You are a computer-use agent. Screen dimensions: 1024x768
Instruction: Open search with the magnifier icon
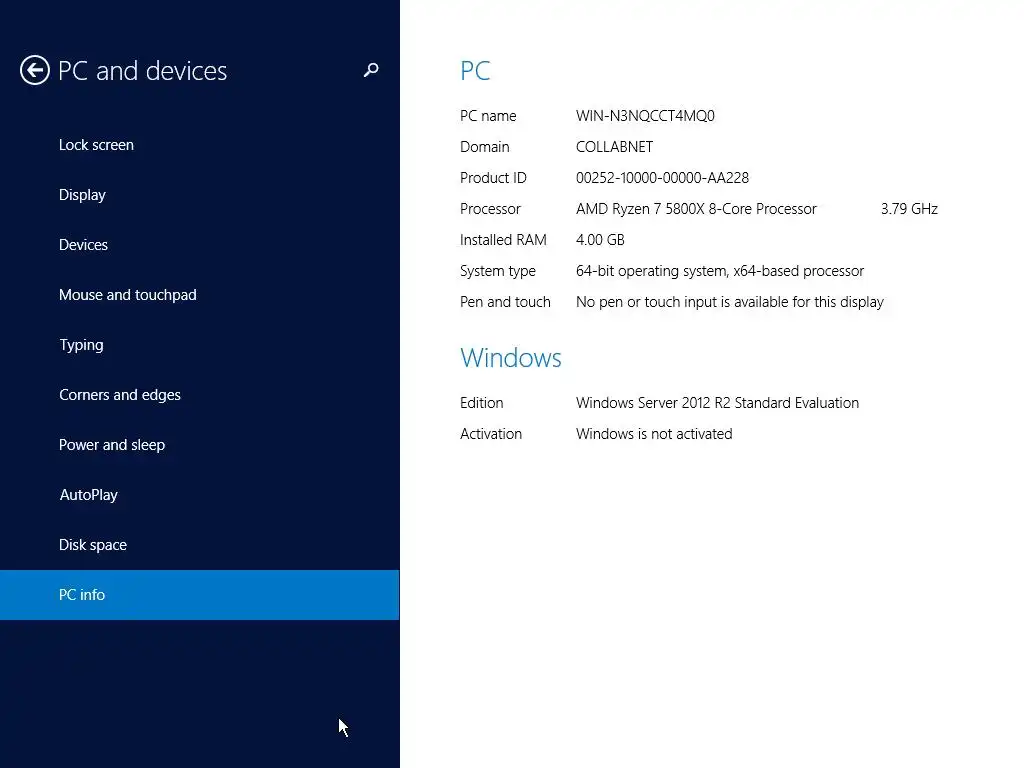tap(371, 70)
